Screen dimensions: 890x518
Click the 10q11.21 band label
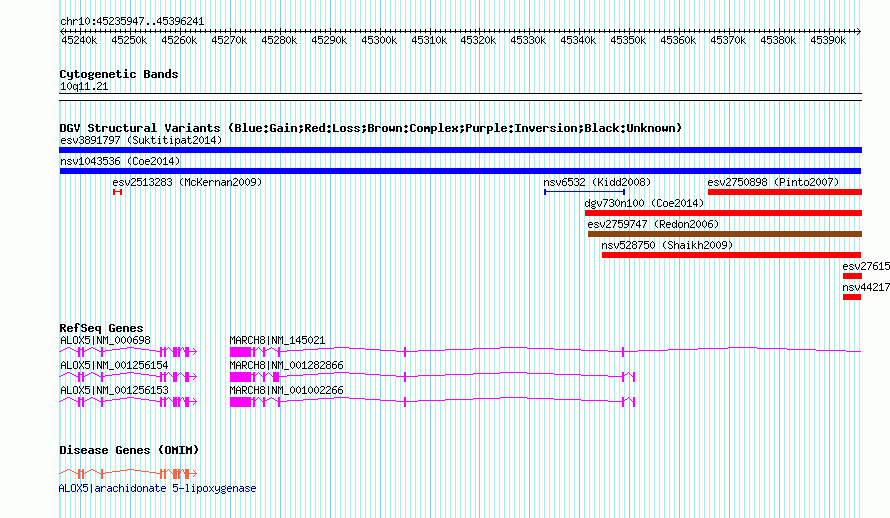click(84, 86)
